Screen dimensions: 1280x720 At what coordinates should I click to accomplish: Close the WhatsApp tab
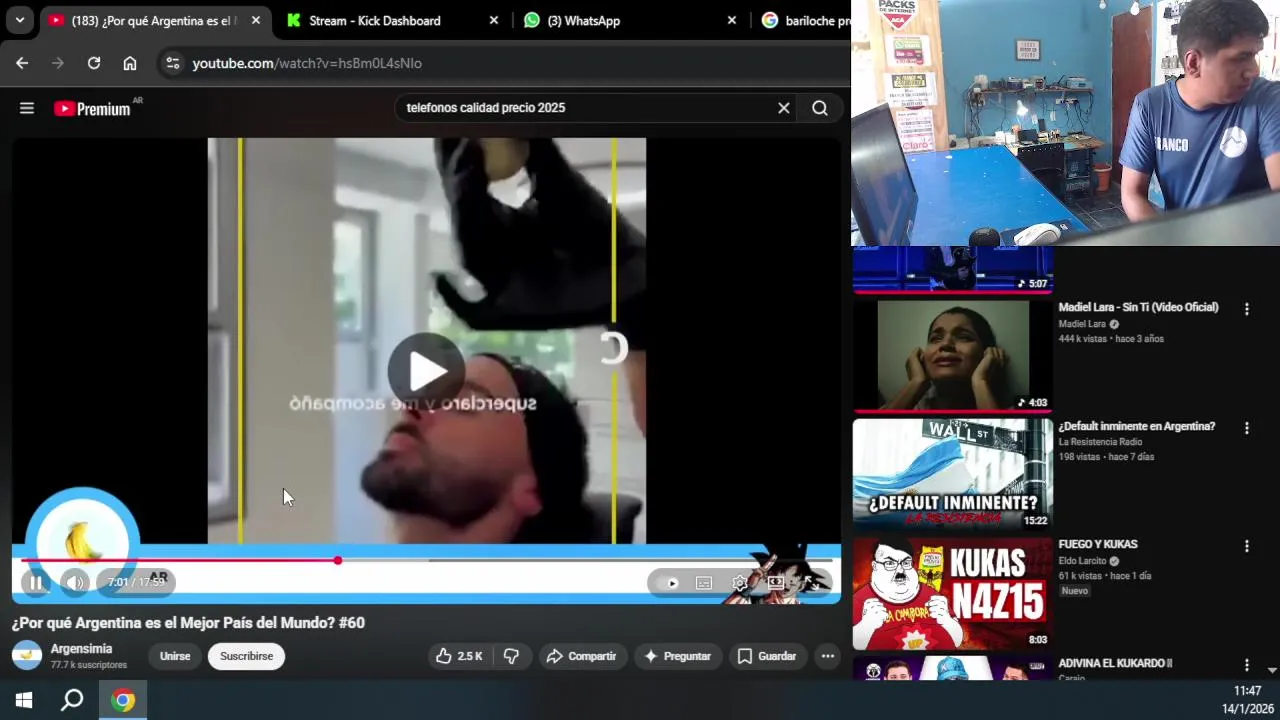pos(731,20)
